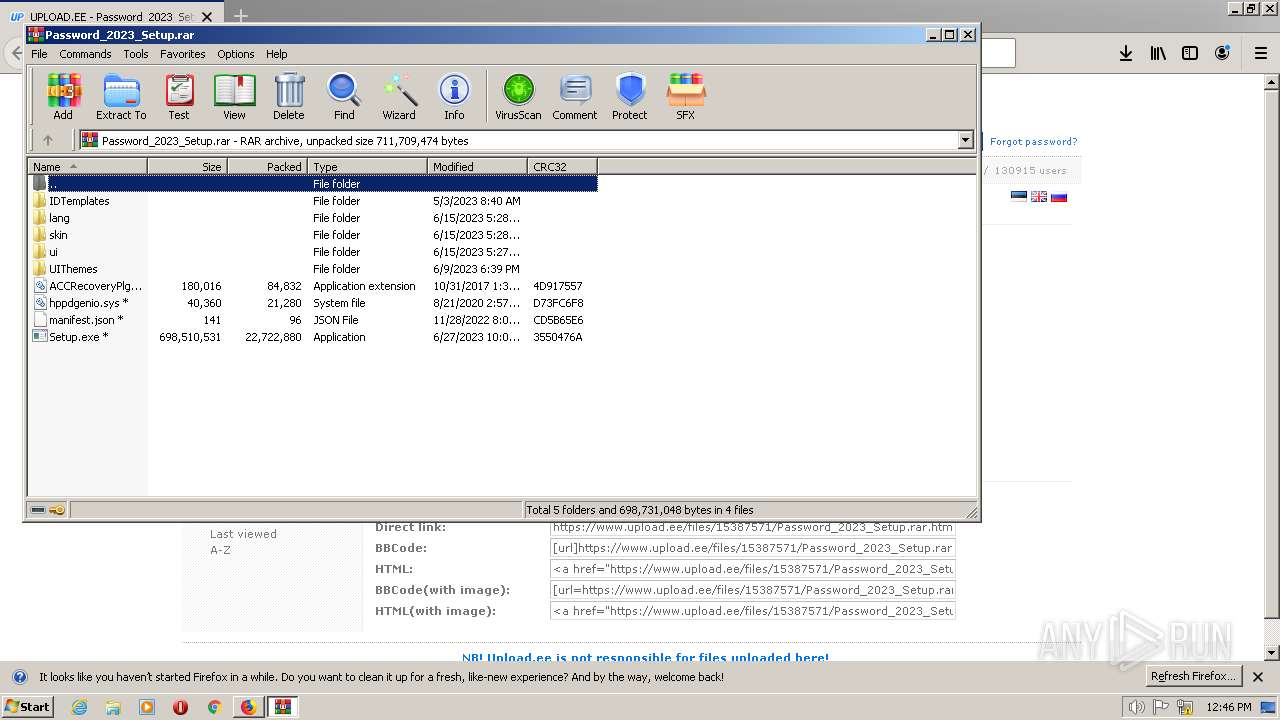Open the Help menu
1280x720 pixels.
pyautogui.click(x=277, y=54)
